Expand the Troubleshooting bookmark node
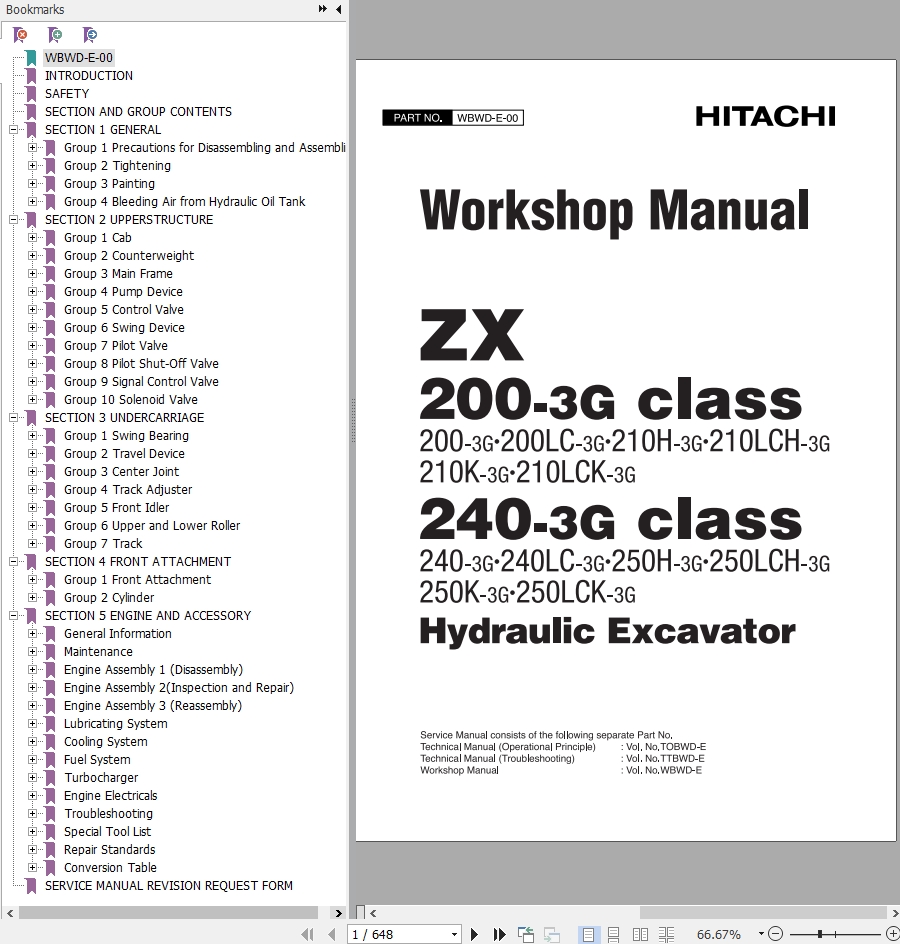 (33, 813)
